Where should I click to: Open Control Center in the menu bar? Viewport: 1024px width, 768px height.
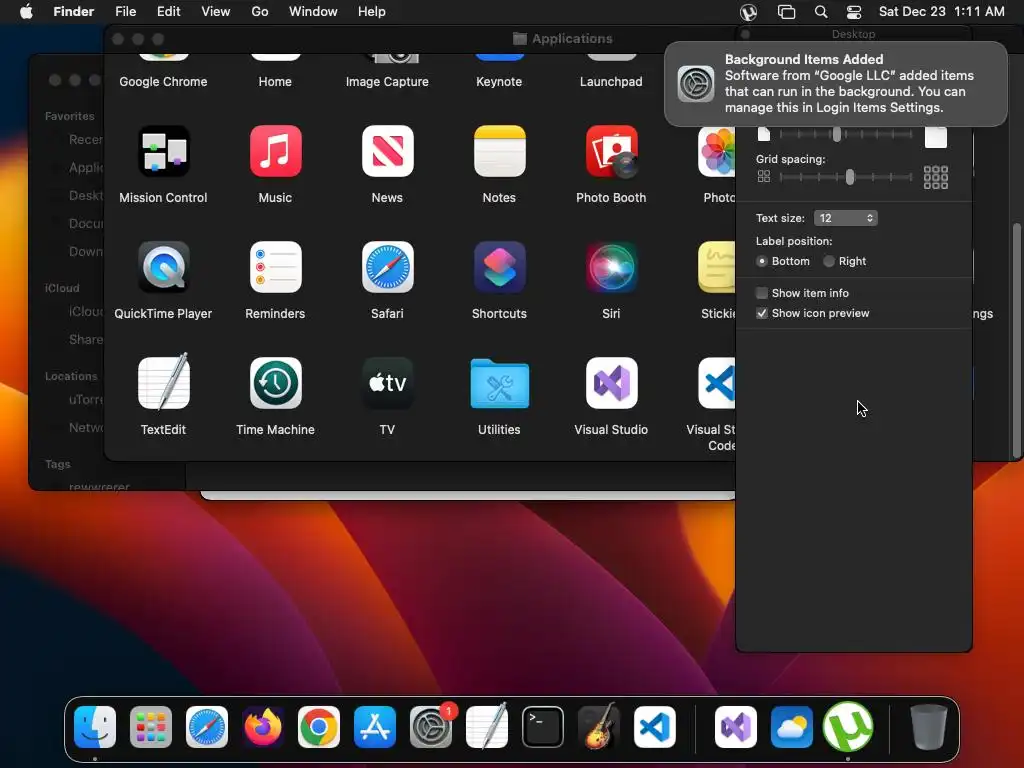854,12
